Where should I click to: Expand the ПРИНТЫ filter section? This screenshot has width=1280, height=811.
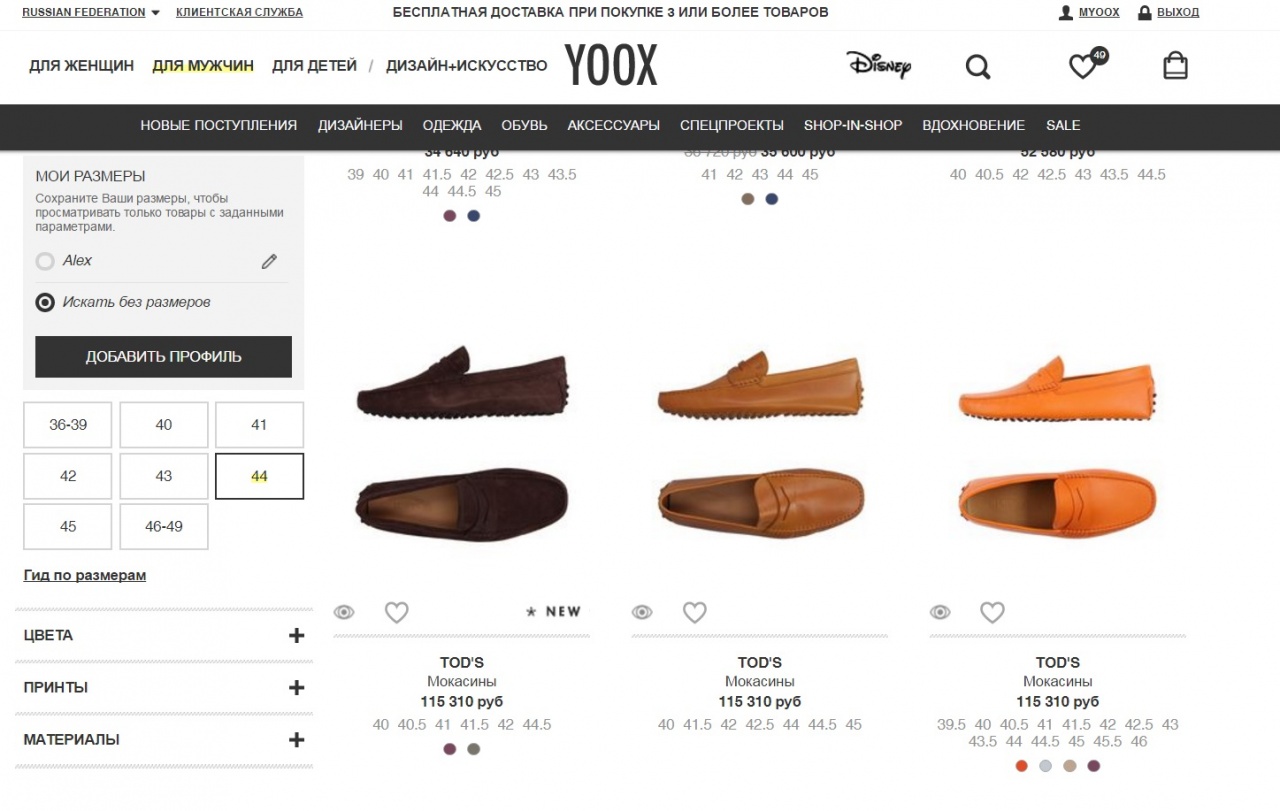[x=296, y=687]
